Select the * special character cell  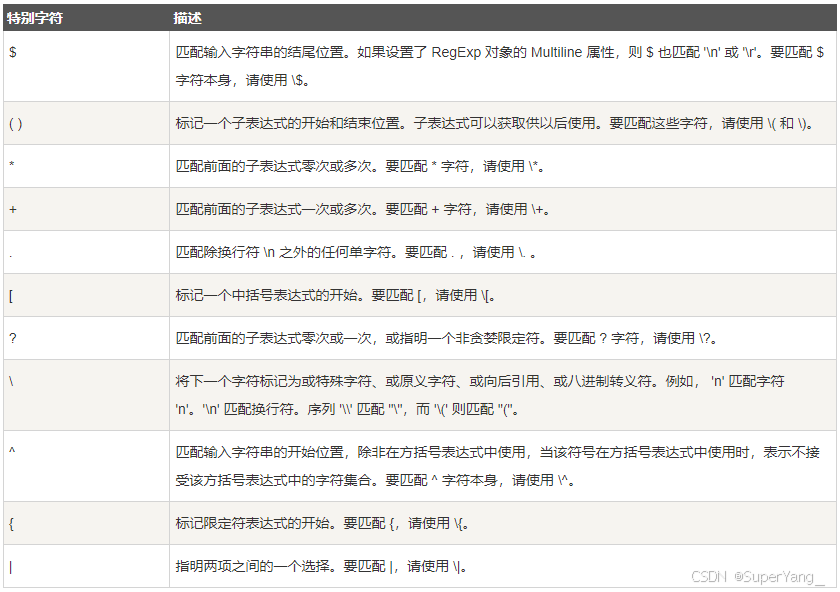[86, 166]
